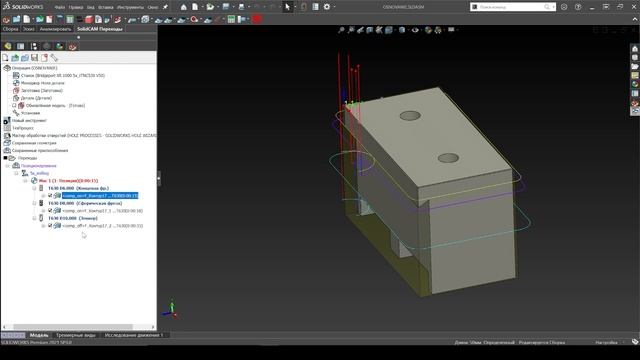Switch to the Модель bottom tab
Image resolution: width=640 pixels, height=360 pixels.
(x=39, y=335)
